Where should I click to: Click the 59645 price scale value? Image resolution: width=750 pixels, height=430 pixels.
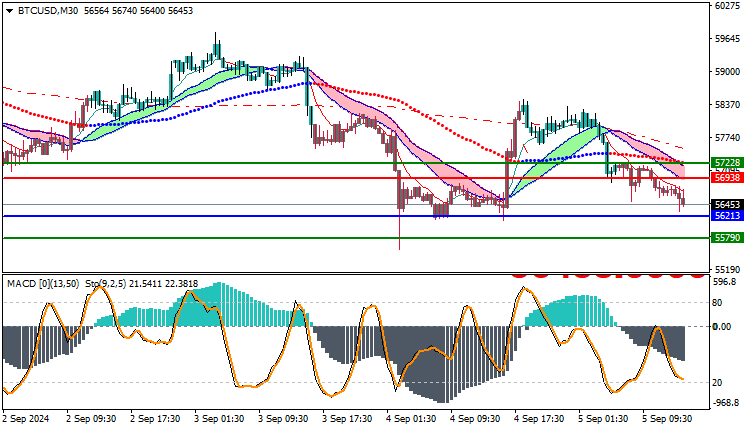click(727, 39)
